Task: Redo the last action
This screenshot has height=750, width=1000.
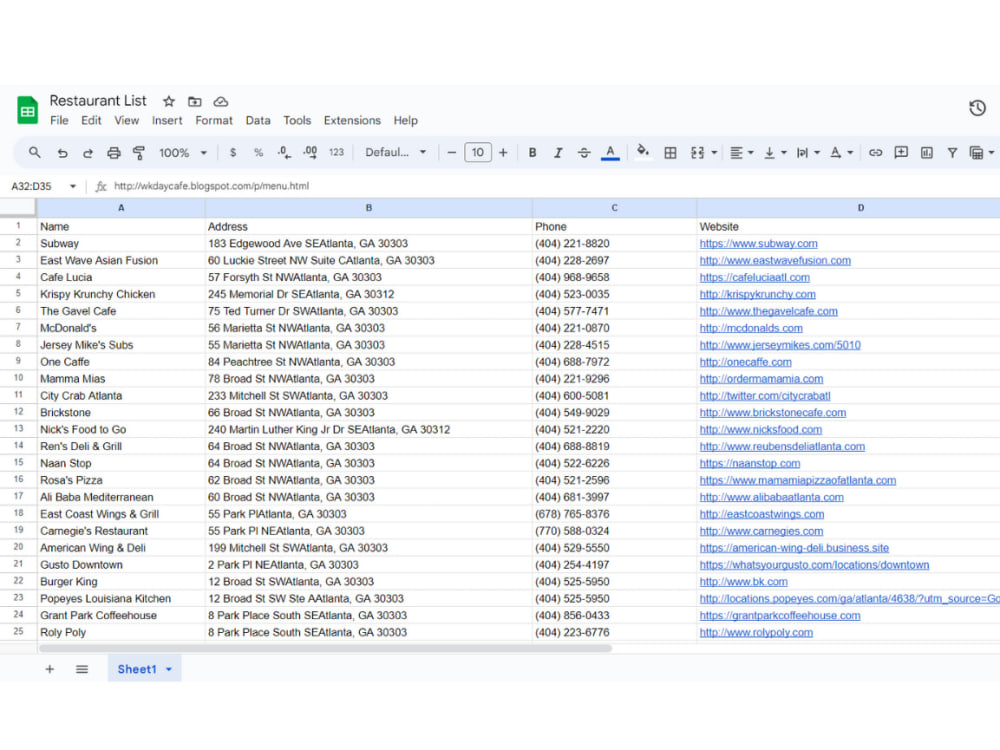Action: pos(87,153)
